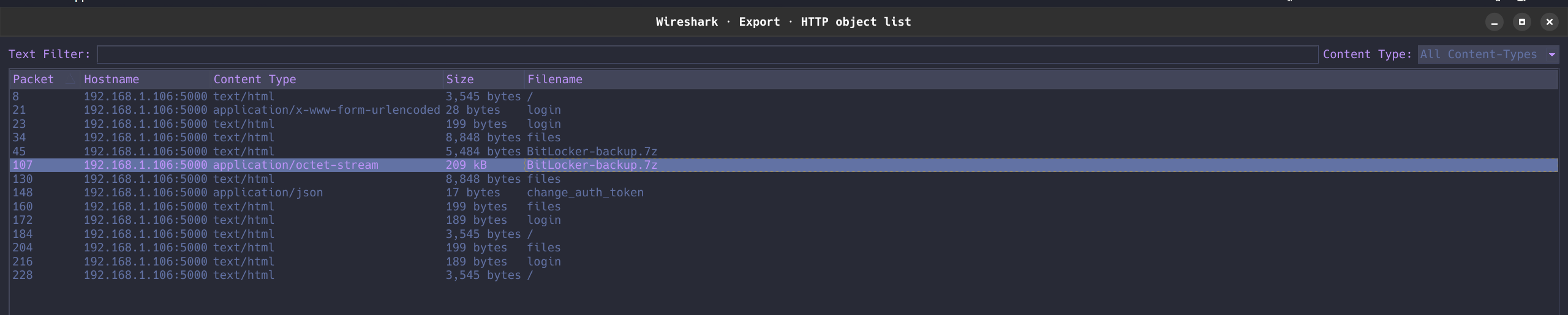Open the Content Type dropdown
The width and height of the screenshot is (1568, 315).
(x=1482, y=54)
